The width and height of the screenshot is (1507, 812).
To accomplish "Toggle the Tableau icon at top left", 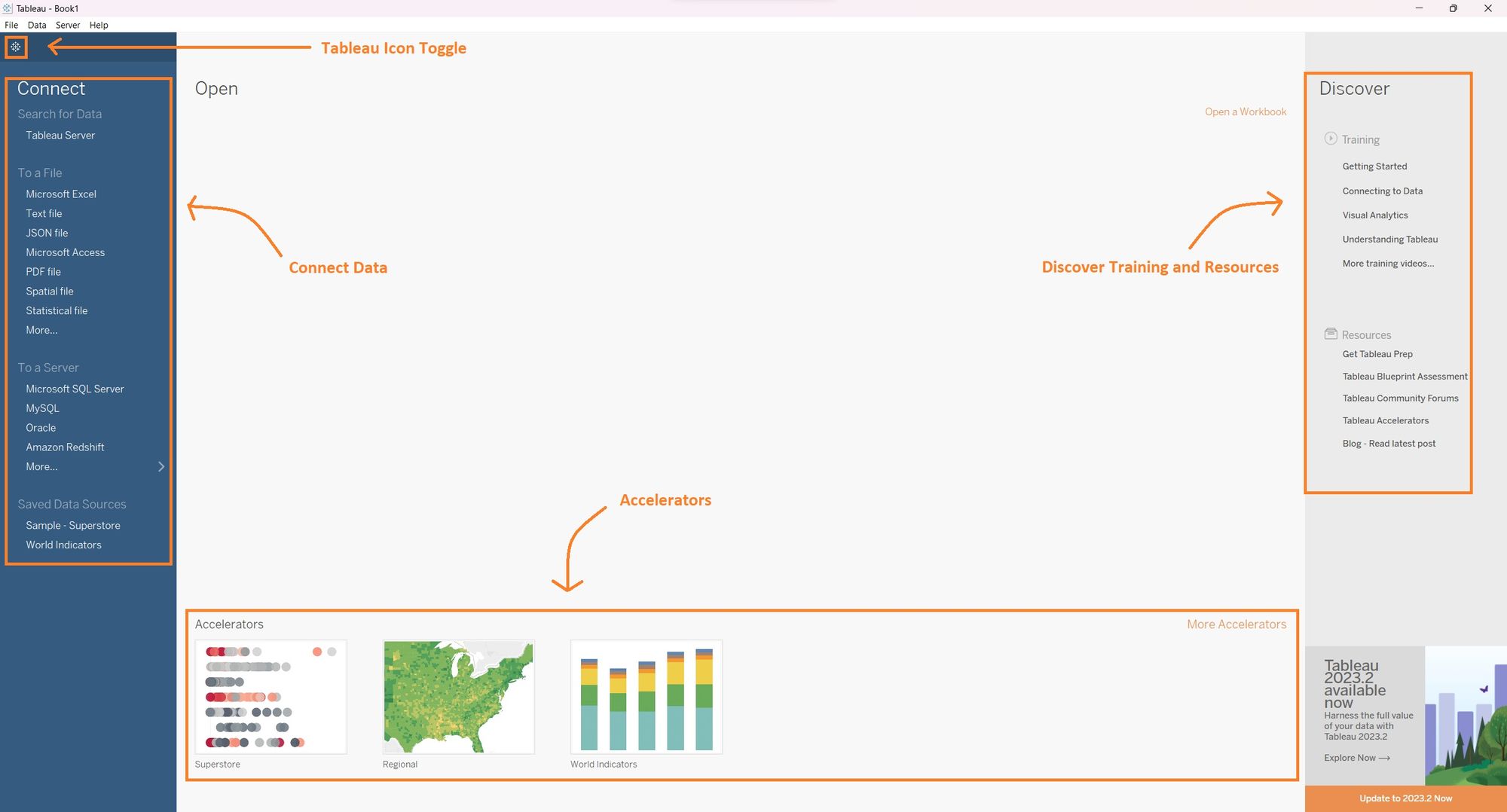I will (x=16, y=47).
